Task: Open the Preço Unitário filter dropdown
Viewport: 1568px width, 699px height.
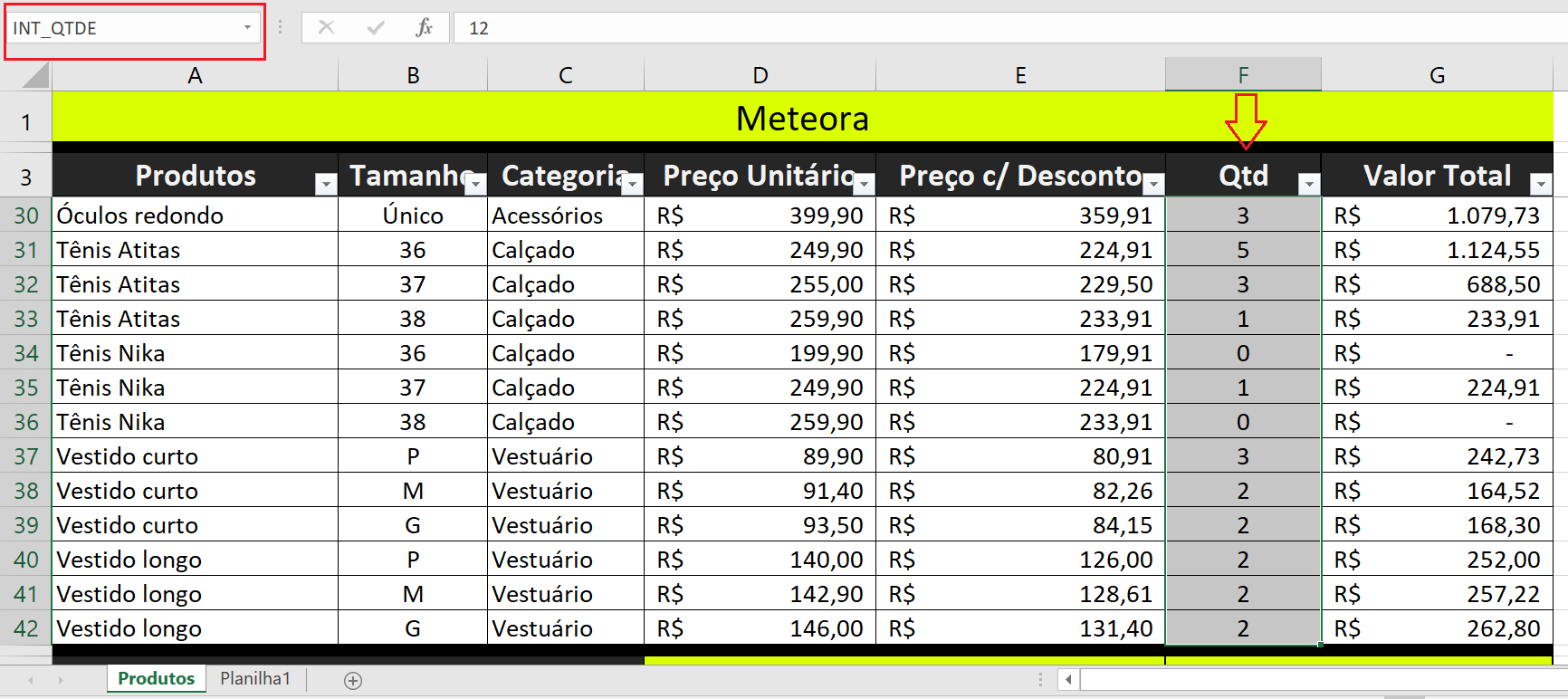Action: 864,185
